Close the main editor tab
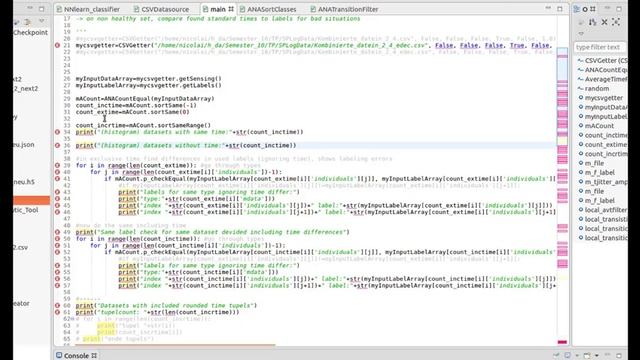 231,9
